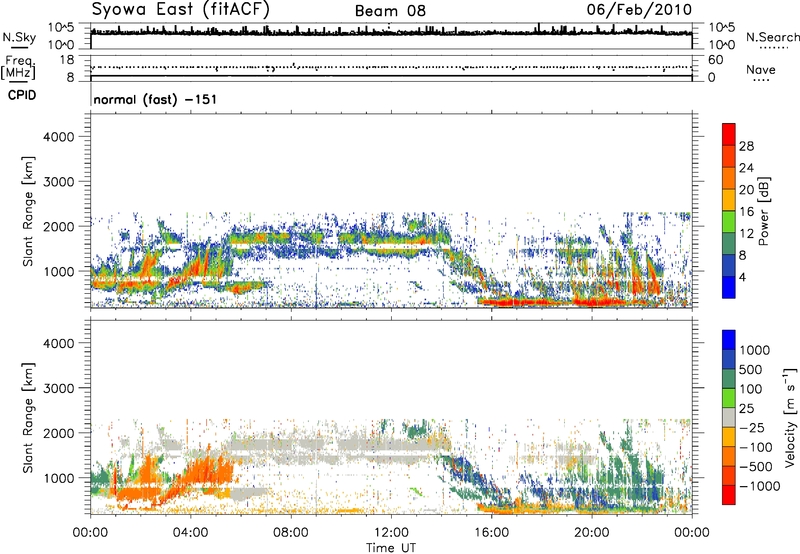The height and width of the screenshot is (554, 800).
Task: Select the N.Sky legend label
Action: click(x=19, y=37)
